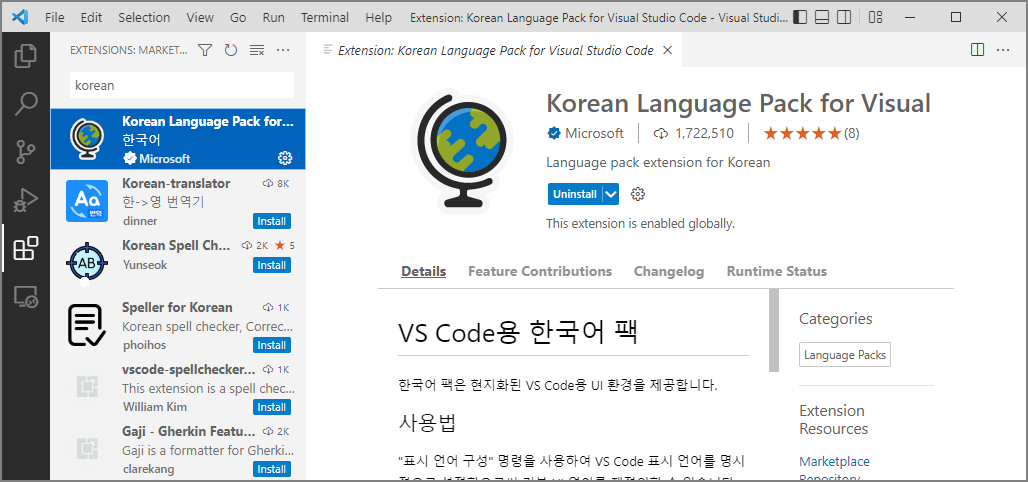The image size is (1028, 482).
Task: Install the Korean Spell Checker extension
Action: [271, 265]
